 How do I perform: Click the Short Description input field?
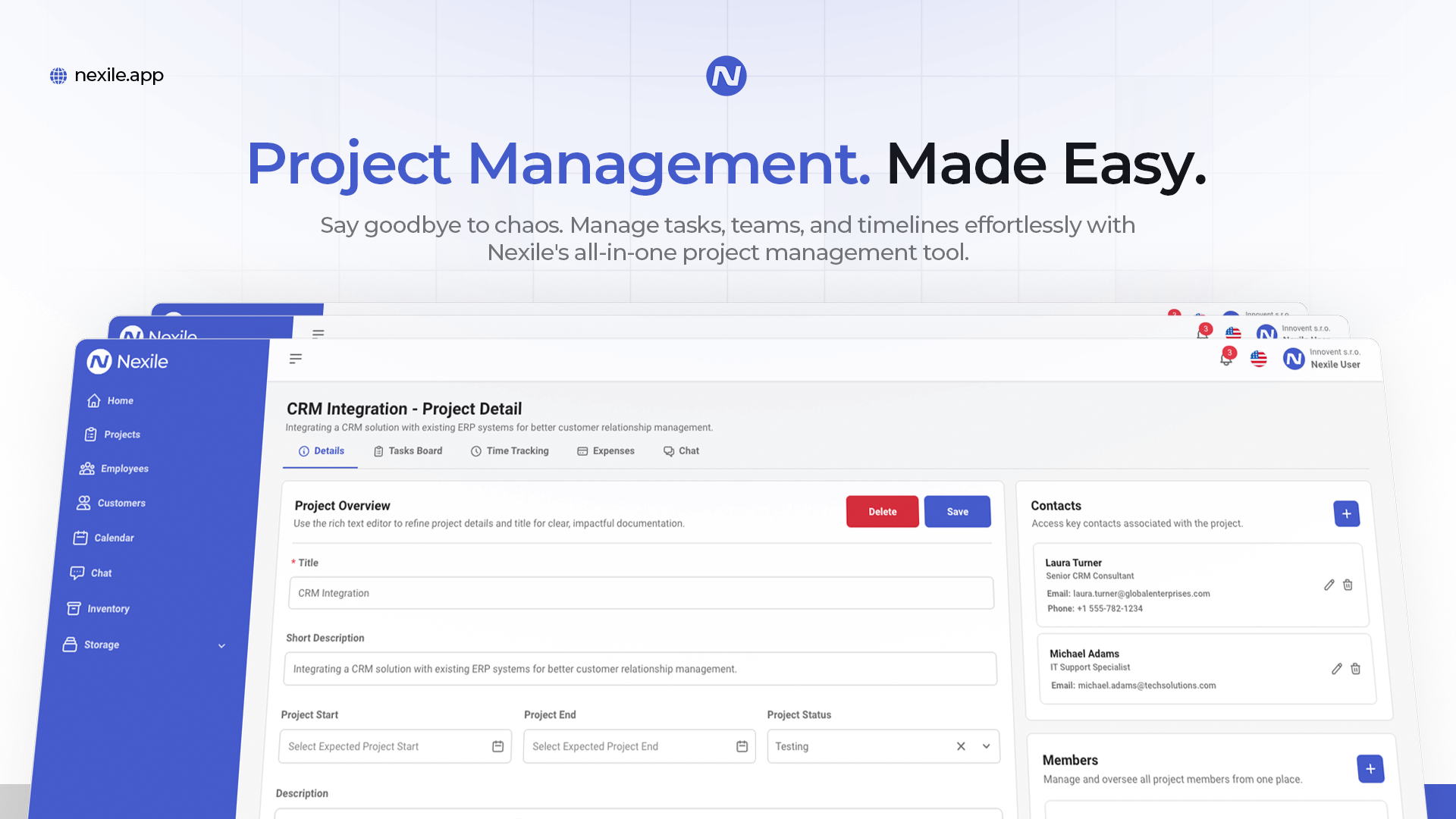[640, 669]
